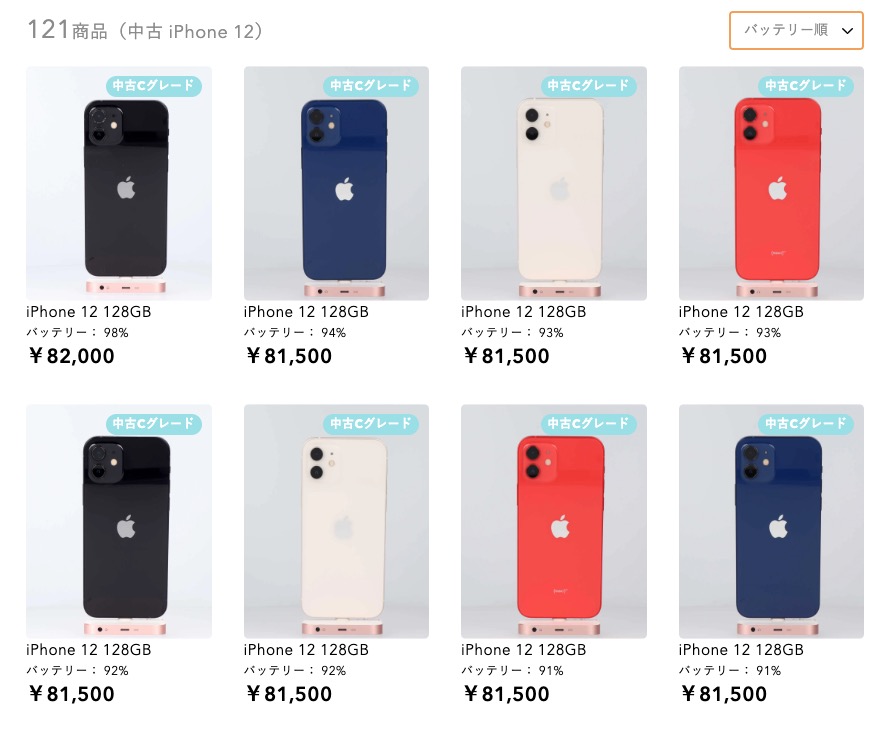This screenshot has height=735, width=892.
Task: Click the chevron arrow in the sort box
Action: pos(847,31)
